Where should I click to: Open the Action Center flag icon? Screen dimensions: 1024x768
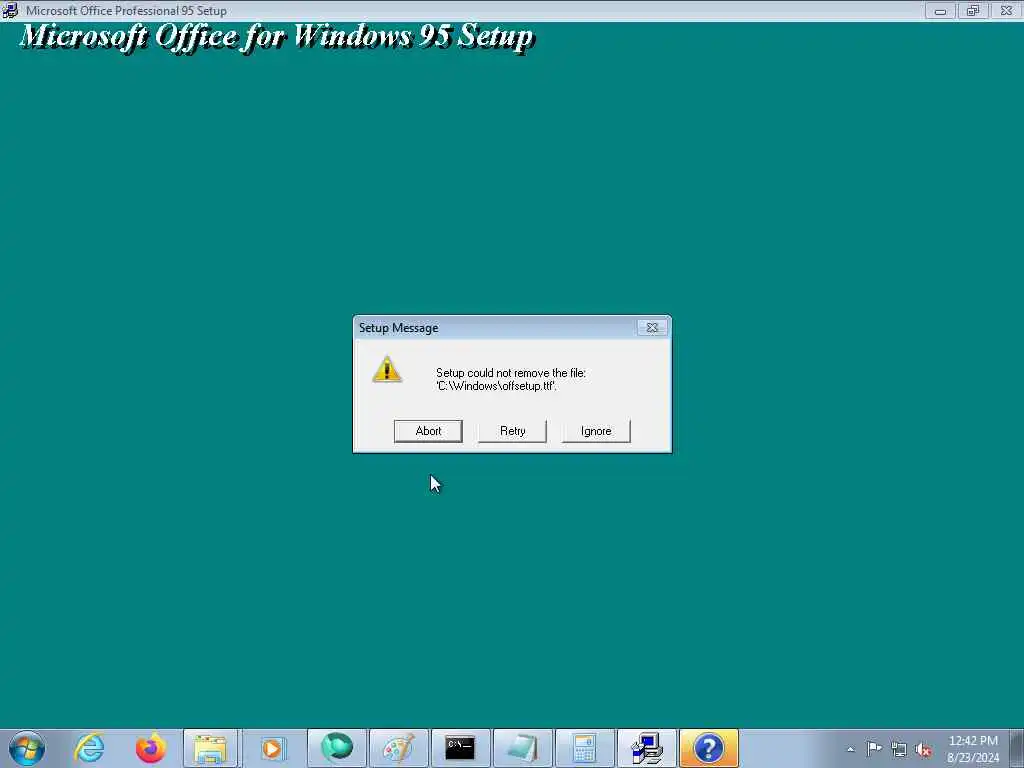[x=874, y=748]
